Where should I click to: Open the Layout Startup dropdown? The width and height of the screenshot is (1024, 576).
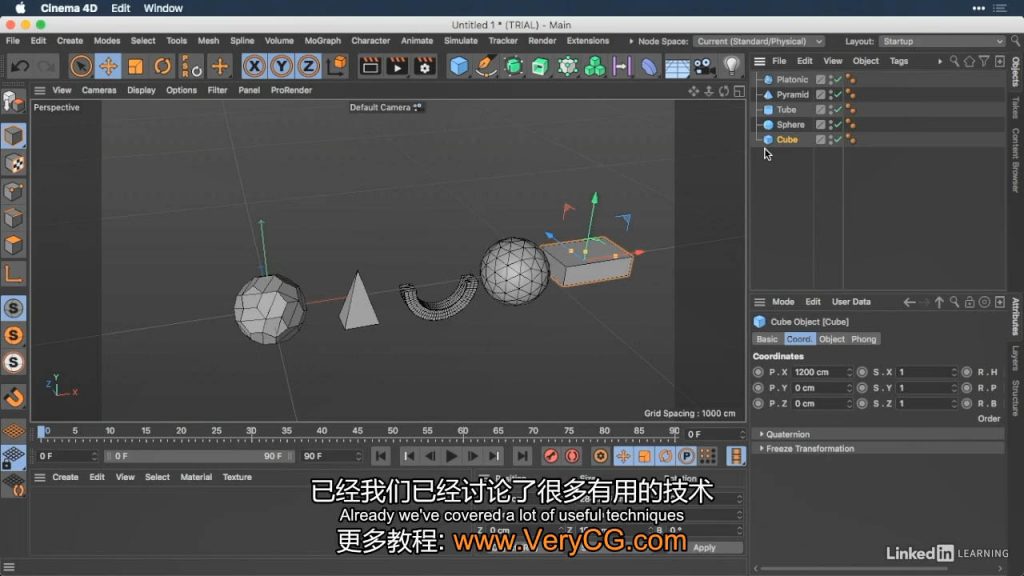pyautogui.click(x=942, y=41)
